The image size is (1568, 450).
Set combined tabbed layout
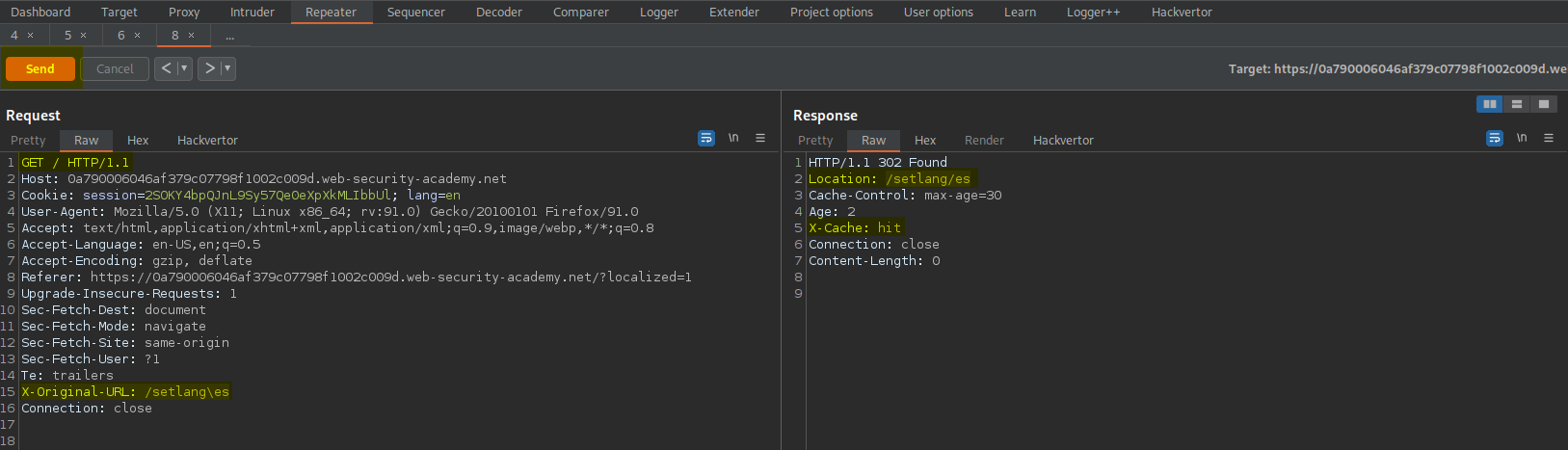tap(1544, 104)
